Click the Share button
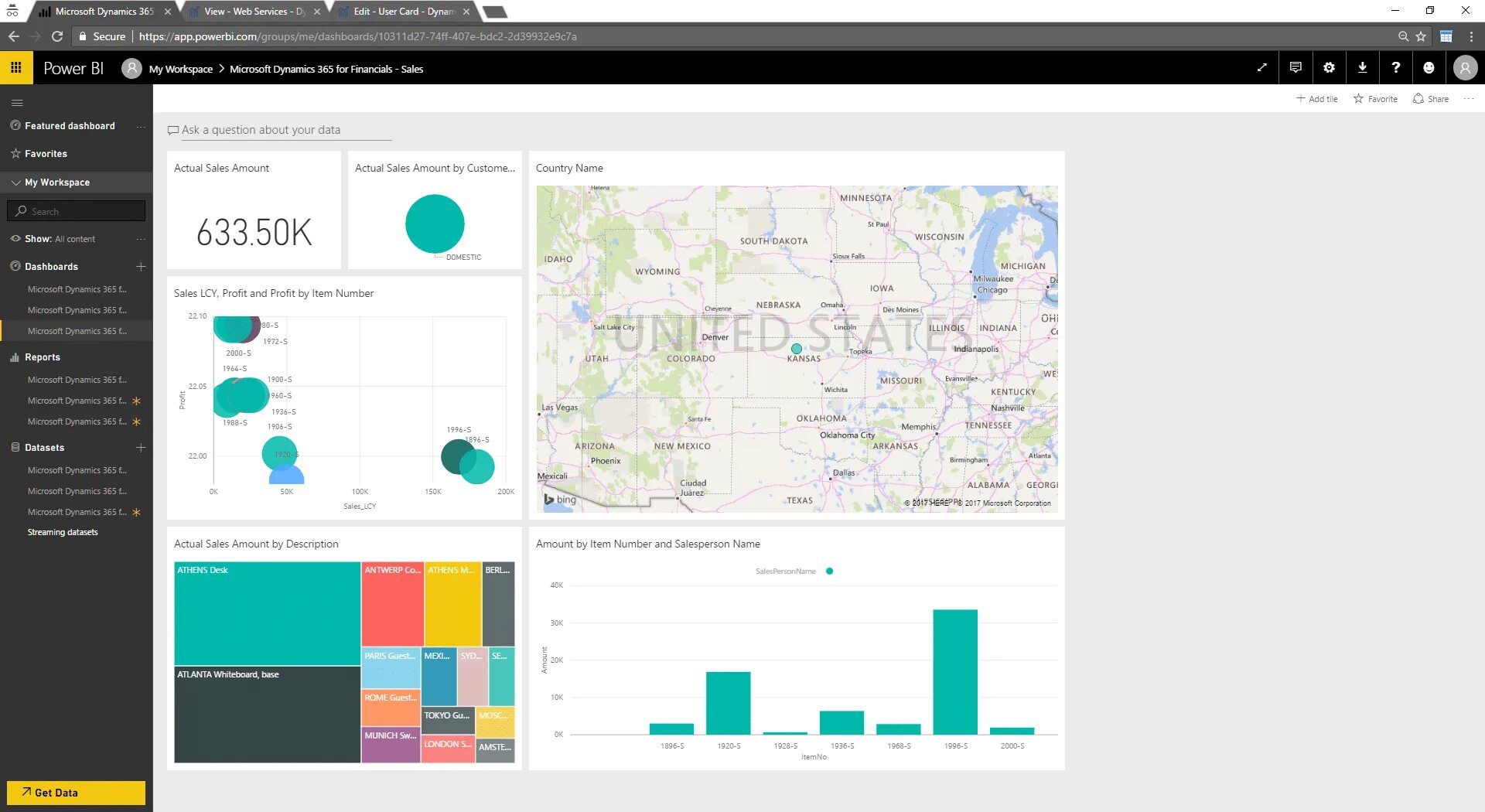This screenshot has height=812, width=1485. click(1431, 99)
